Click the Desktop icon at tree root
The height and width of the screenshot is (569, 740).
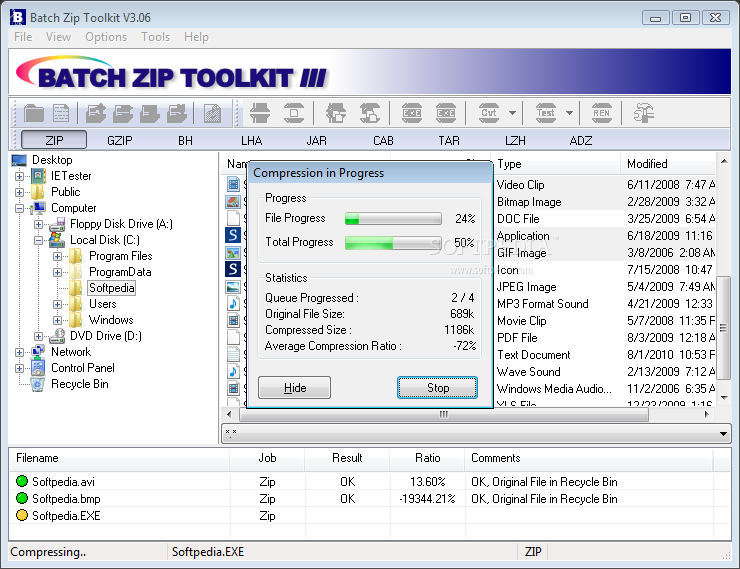click(19, 160)
